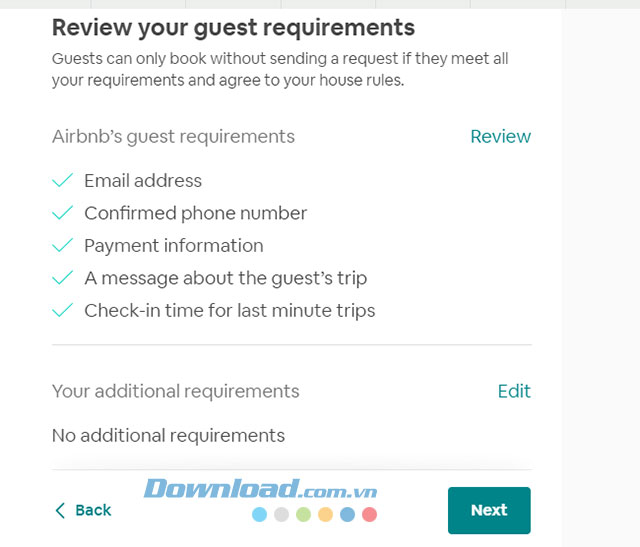Screen dimensions: 640x547
Task: Click the 'Your additional requirements' section label
Action: pyautogui.click(x=175, y=391)
